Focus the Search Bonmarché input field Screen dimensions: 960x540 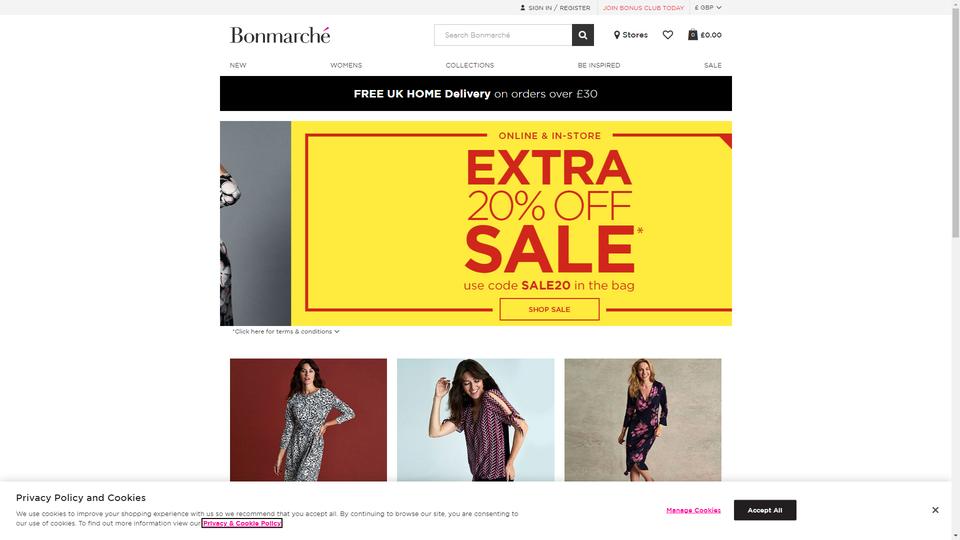(x=503, y=35)
